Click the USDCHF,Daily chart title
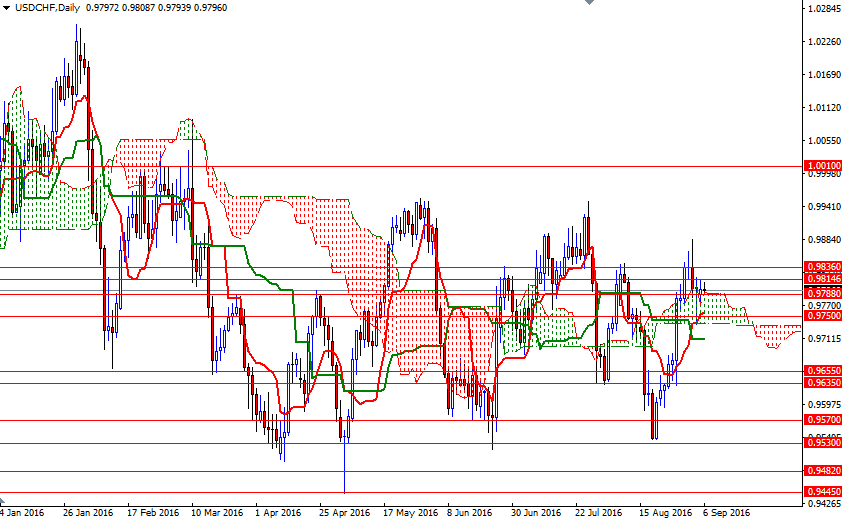 [x=47, y=8]
